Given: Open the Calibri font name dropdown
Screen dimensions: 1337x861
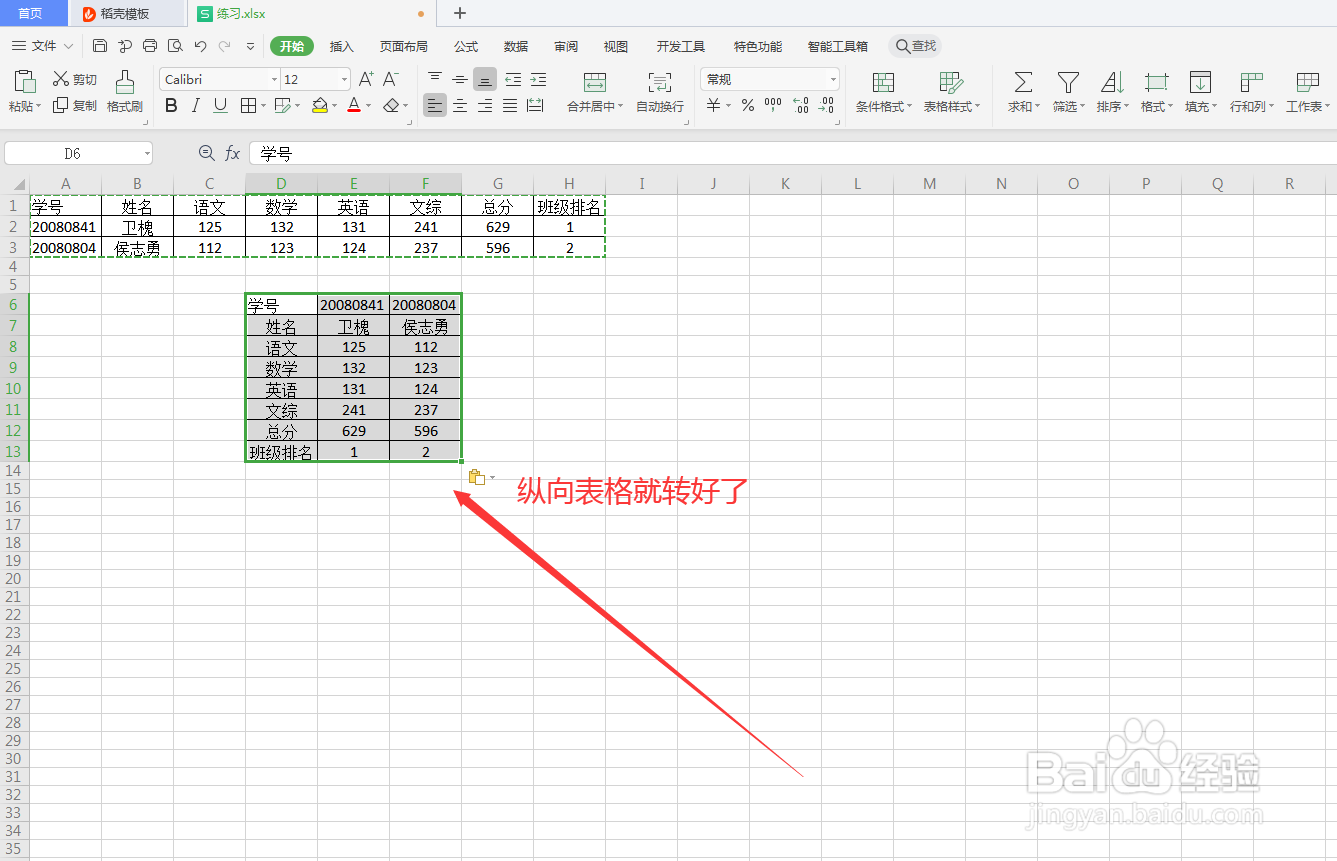Looking at the screenshot, I should click(x=274, y=79).
